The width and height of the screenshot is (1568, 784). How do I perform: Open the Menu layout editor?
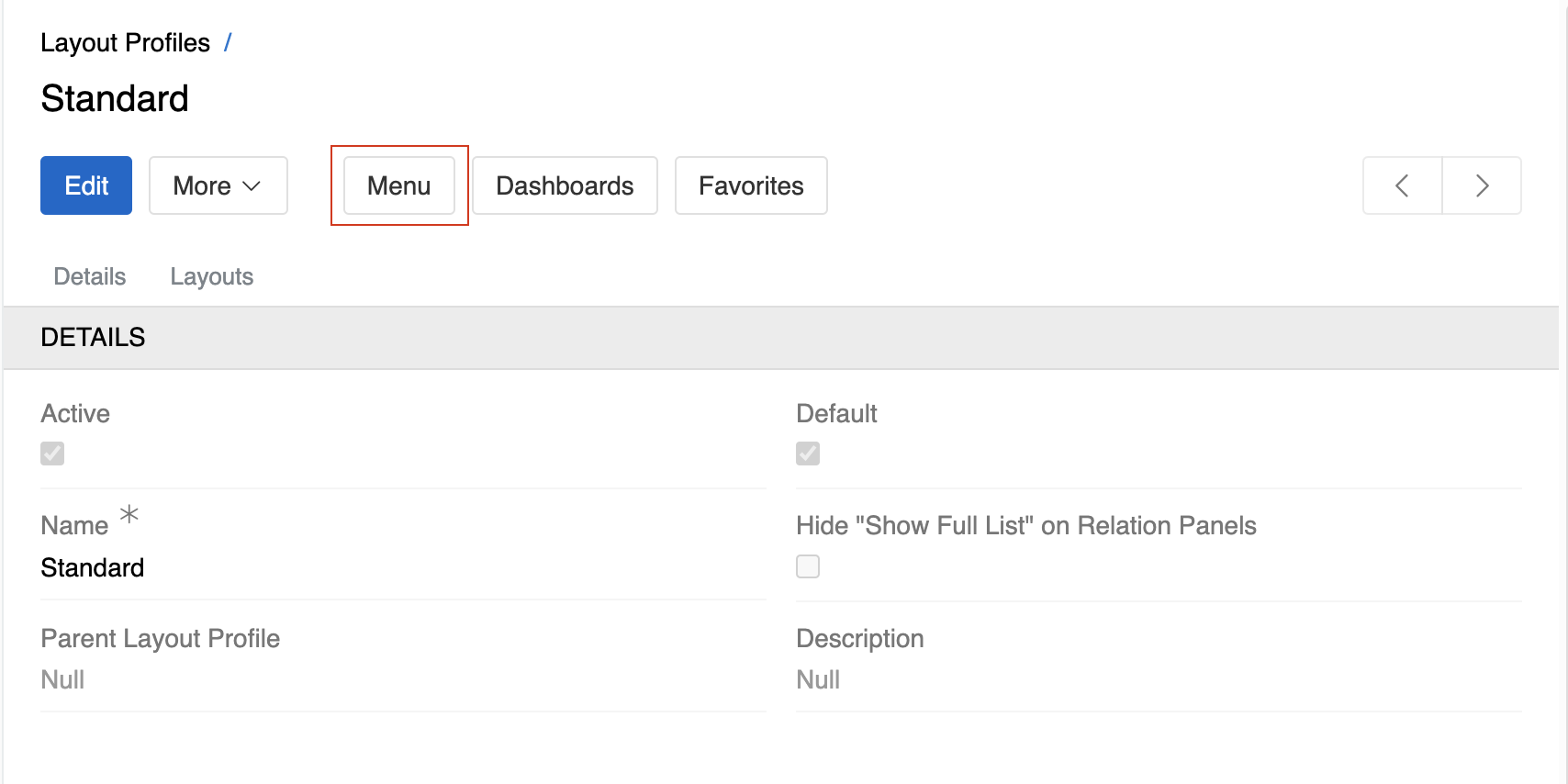click(398, 185)
